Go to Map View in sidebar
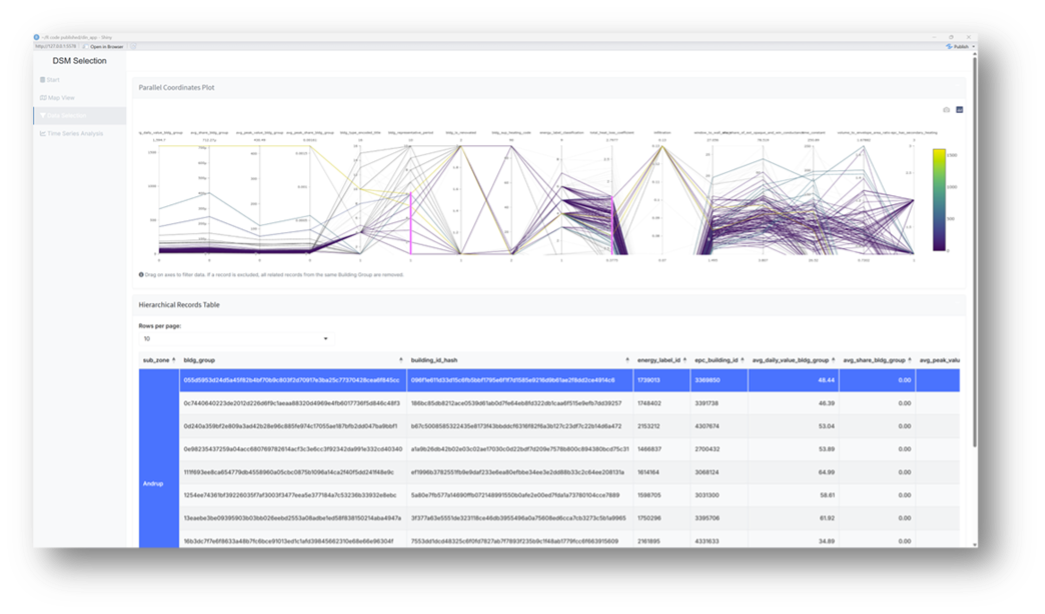The width and height of the screenshot is (1045, 614). pos(60,97)
